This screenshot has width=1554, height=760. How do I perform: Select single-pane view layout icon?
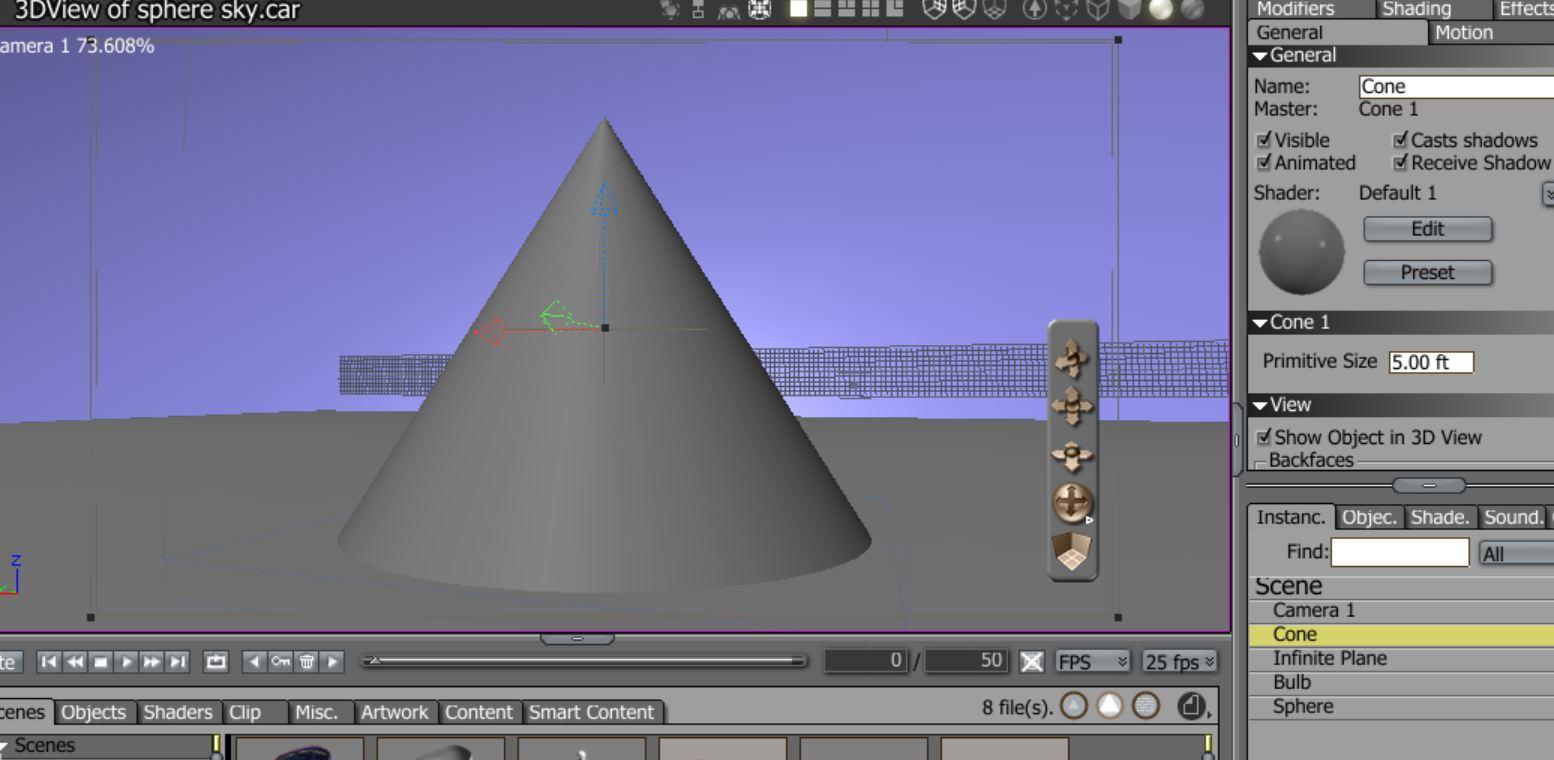(x=798, y=9)
